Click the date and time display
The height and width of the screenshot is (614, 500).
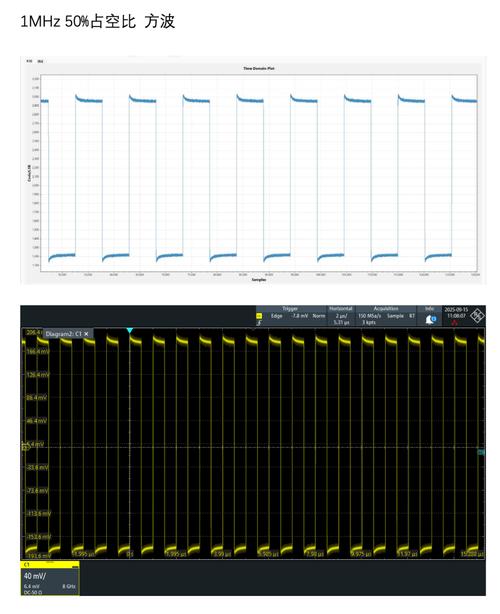point(455,312)
